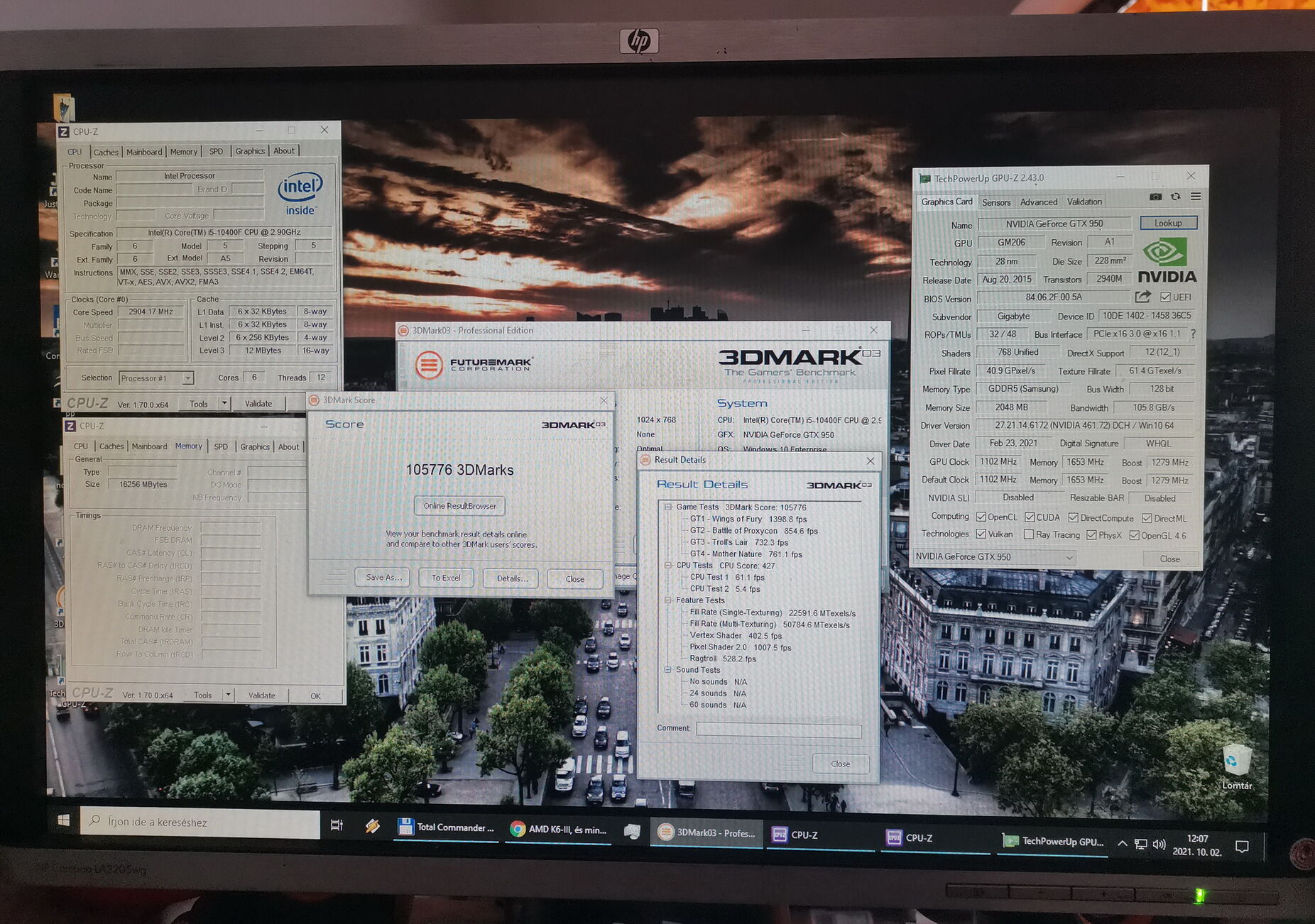Open Mainboard tab in upper CPU-Z

click(x=144, y=152)
